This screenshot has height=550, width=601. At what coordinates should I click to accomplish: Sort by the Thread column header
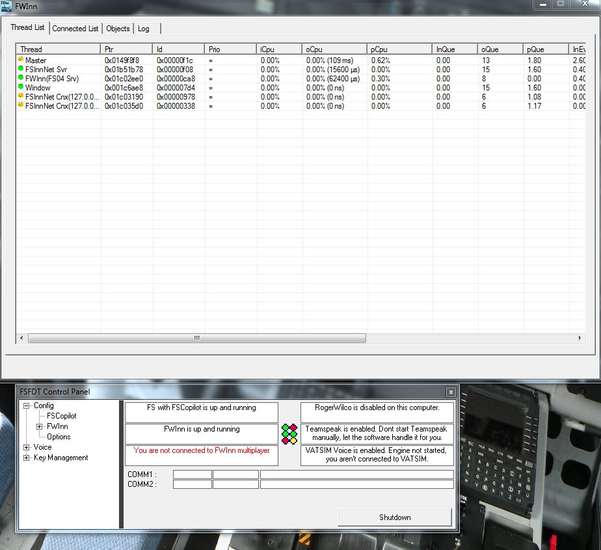coord(58,49)
